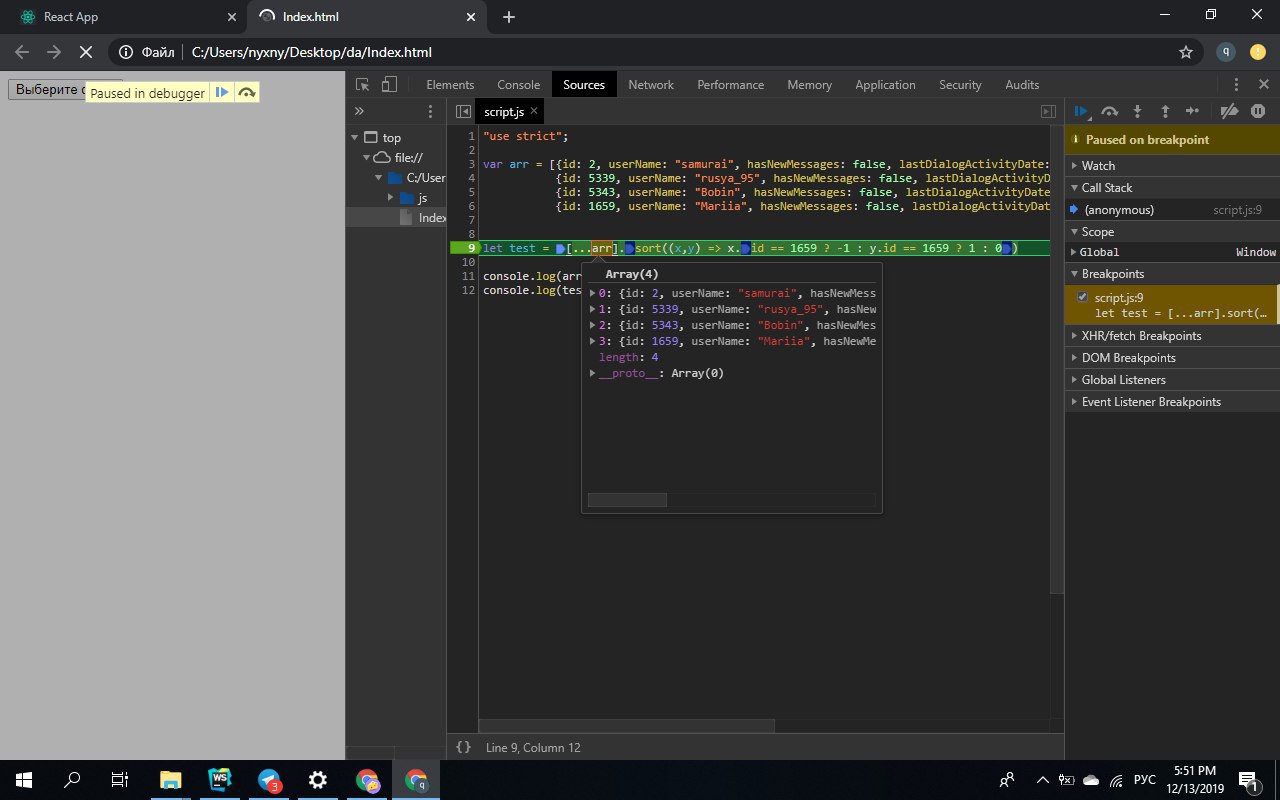Click the Step out of current function icon
This screenshot has height=800, width=1280.
1165,112
